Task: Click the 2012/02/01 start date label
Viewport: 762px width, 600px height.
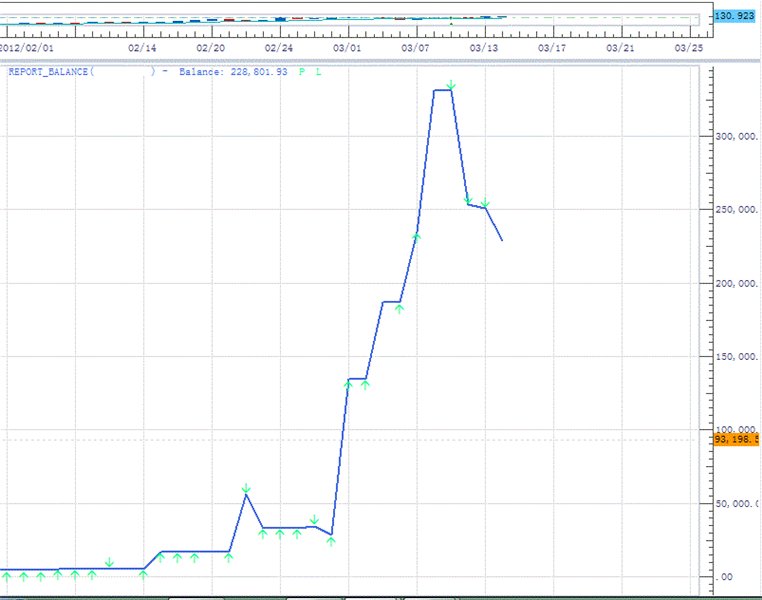Action: coord(25,47)
